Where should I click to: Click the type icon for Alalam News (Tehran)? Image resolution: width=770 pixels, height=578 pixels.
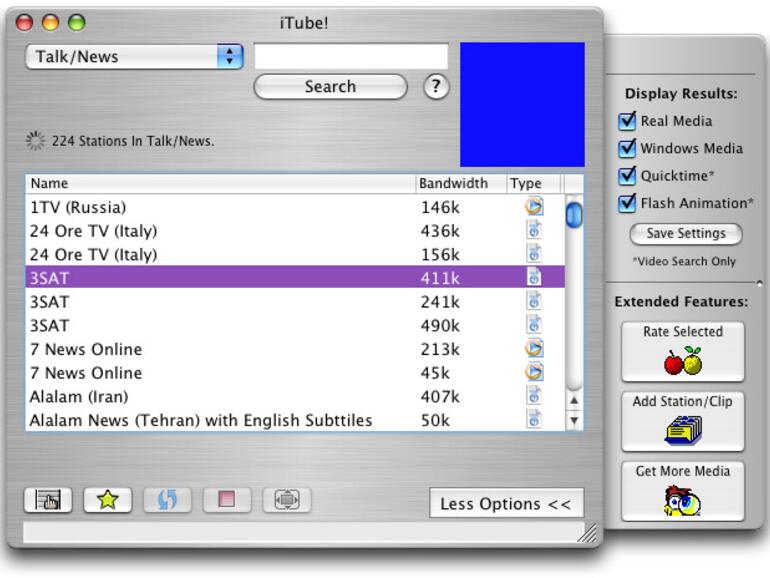pyautogui.click(x=534, y=419)
